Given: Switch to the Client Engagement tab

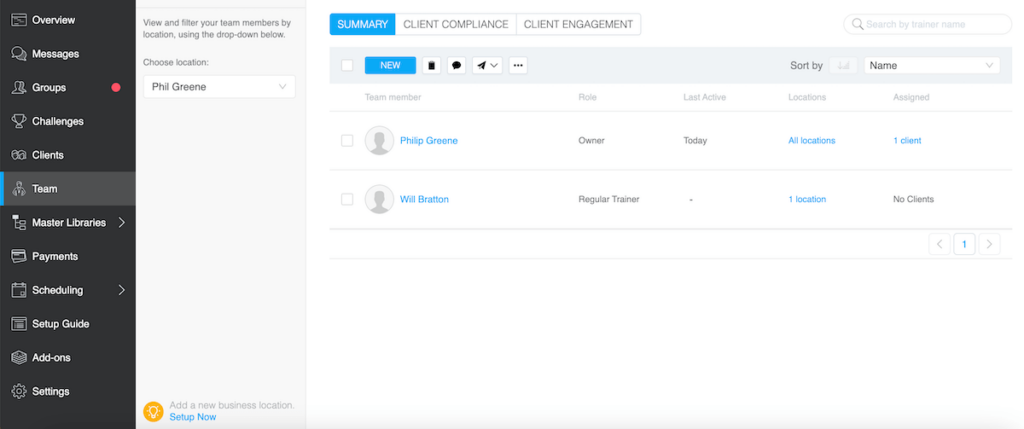Looking at the screenshot, I should tap(578, 24).
